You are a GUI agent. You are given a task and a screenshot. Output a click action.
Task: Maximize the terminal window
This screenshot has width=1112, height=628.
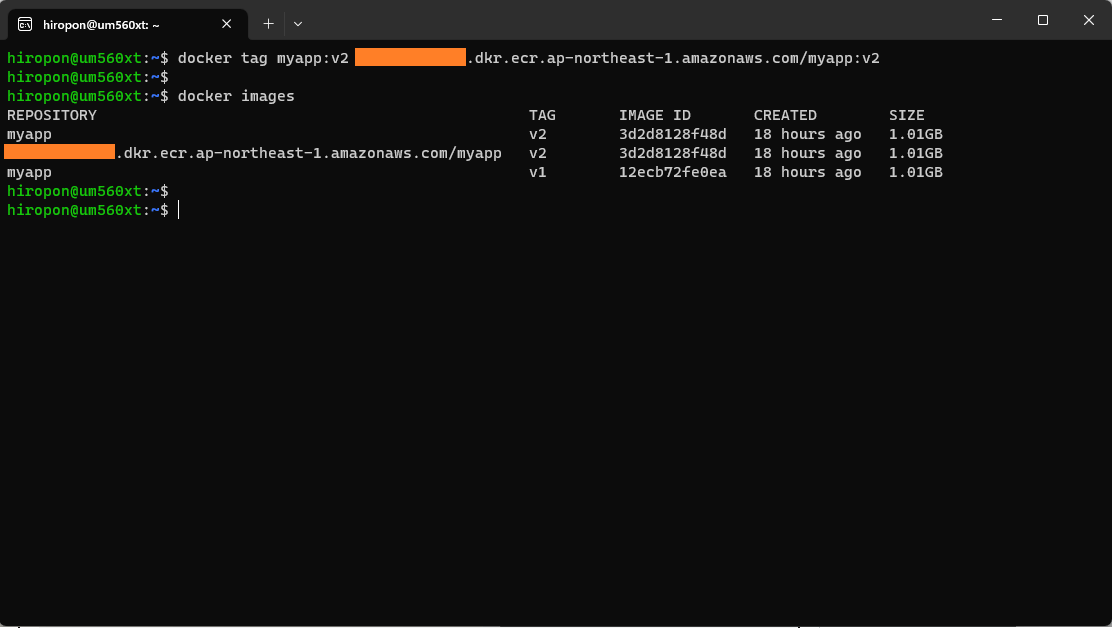click(1042, 20)
